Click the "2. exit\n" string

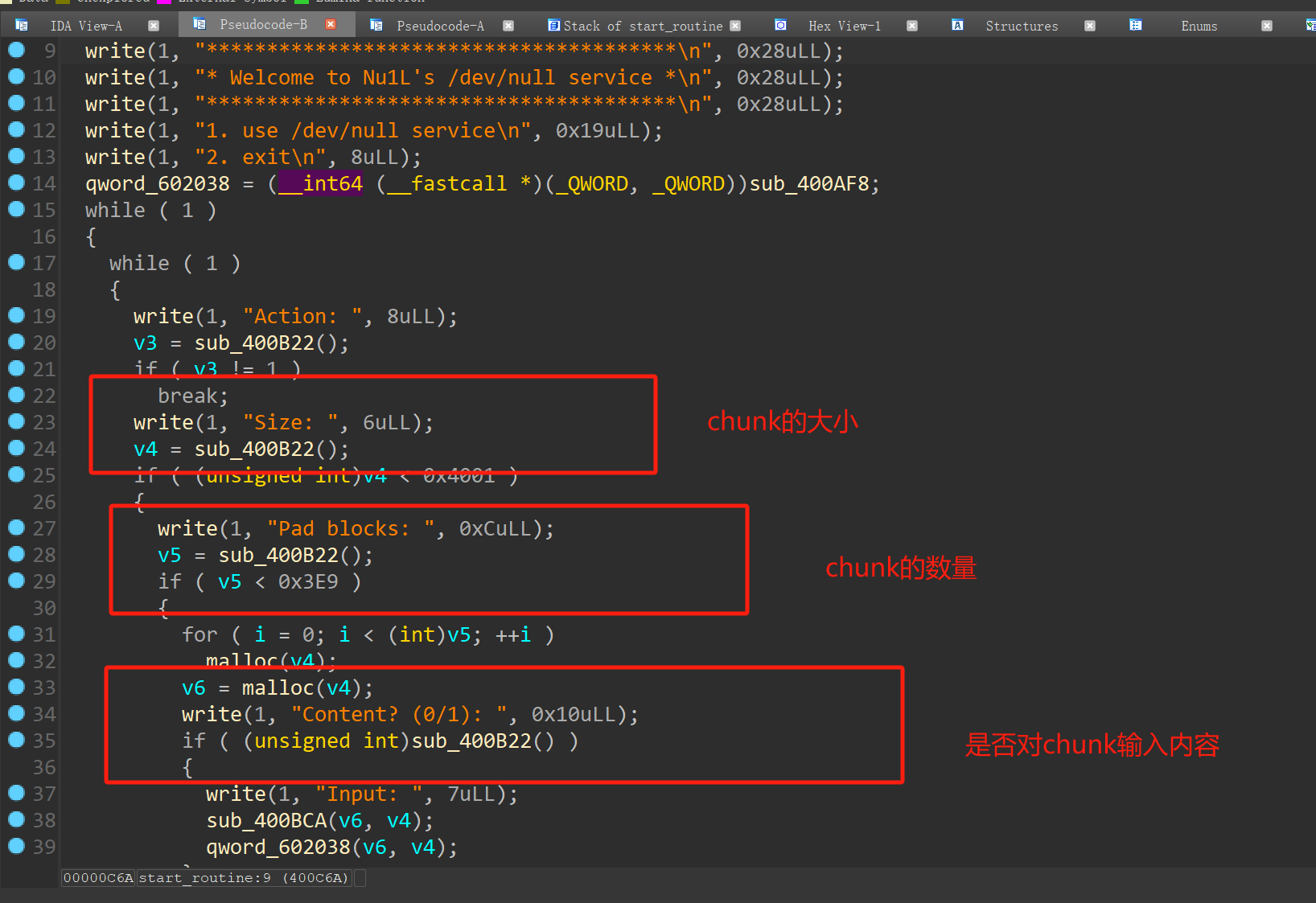click(x=261, y=158)
